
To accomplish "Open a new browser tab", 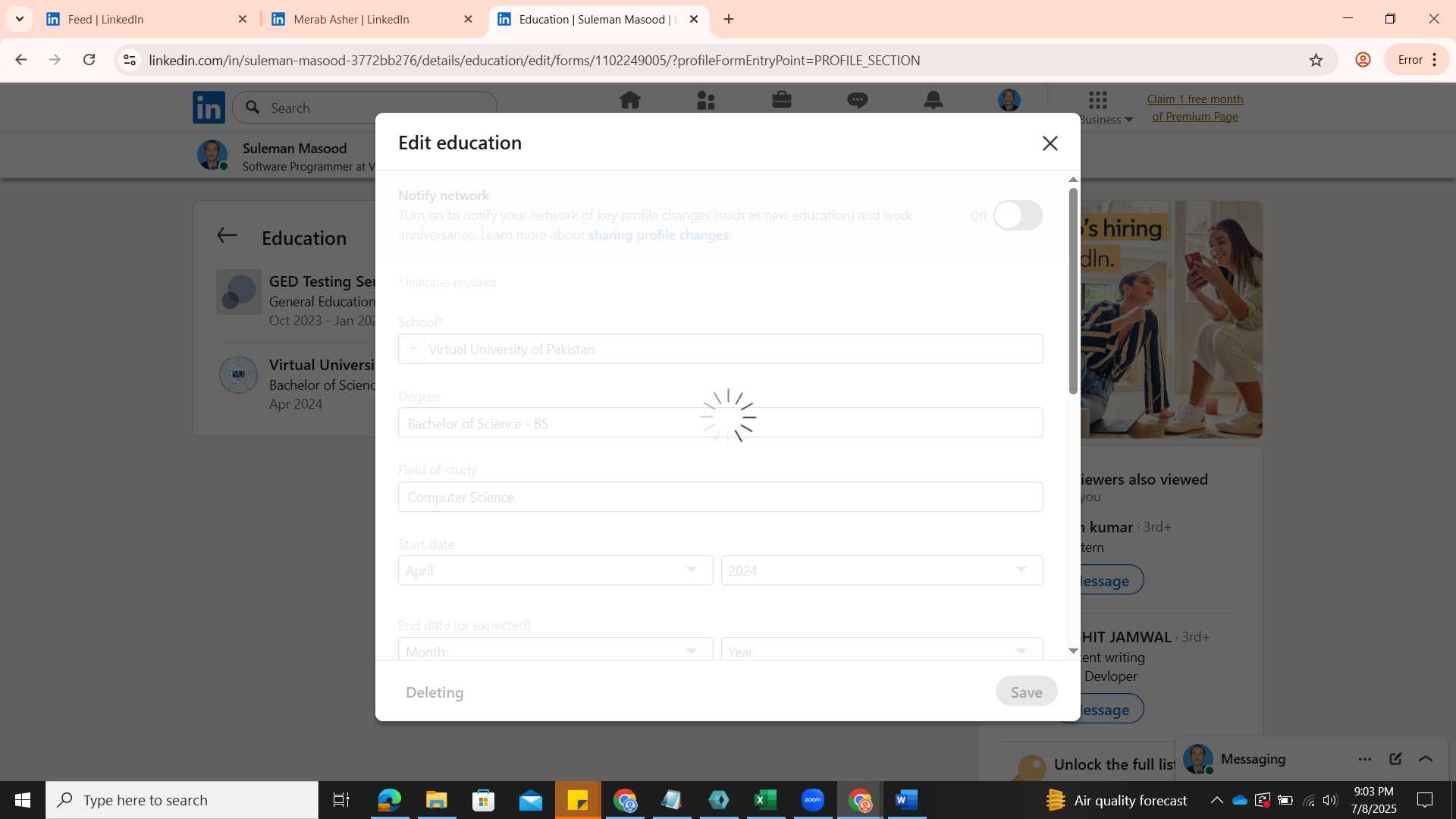I will (x=729, y=19).
